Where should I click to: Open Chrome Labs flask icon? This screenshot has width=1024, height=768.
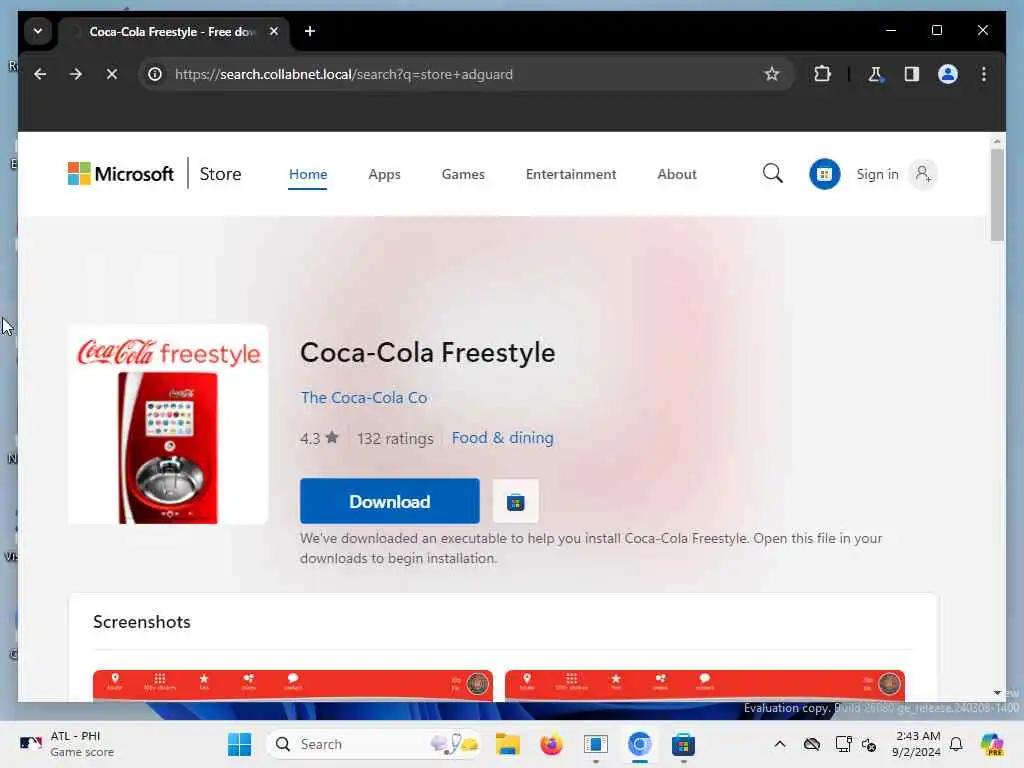point(875,74)
